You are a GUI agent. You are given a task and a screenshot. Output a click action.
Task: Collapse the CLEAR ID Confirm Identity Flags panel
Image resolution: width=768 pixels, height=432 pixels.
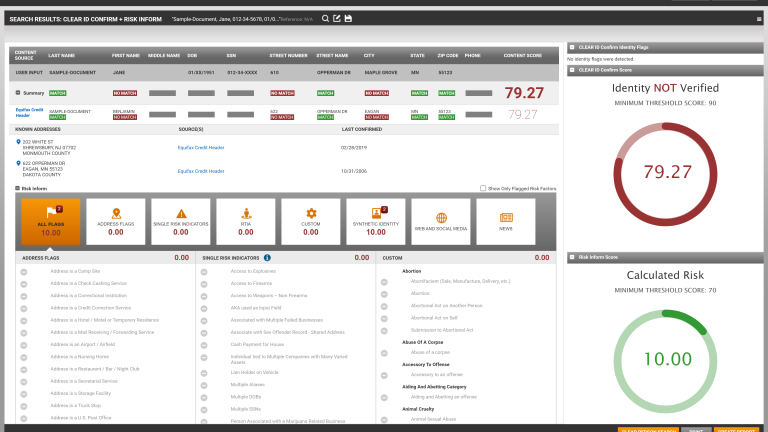tap(573, 46)
